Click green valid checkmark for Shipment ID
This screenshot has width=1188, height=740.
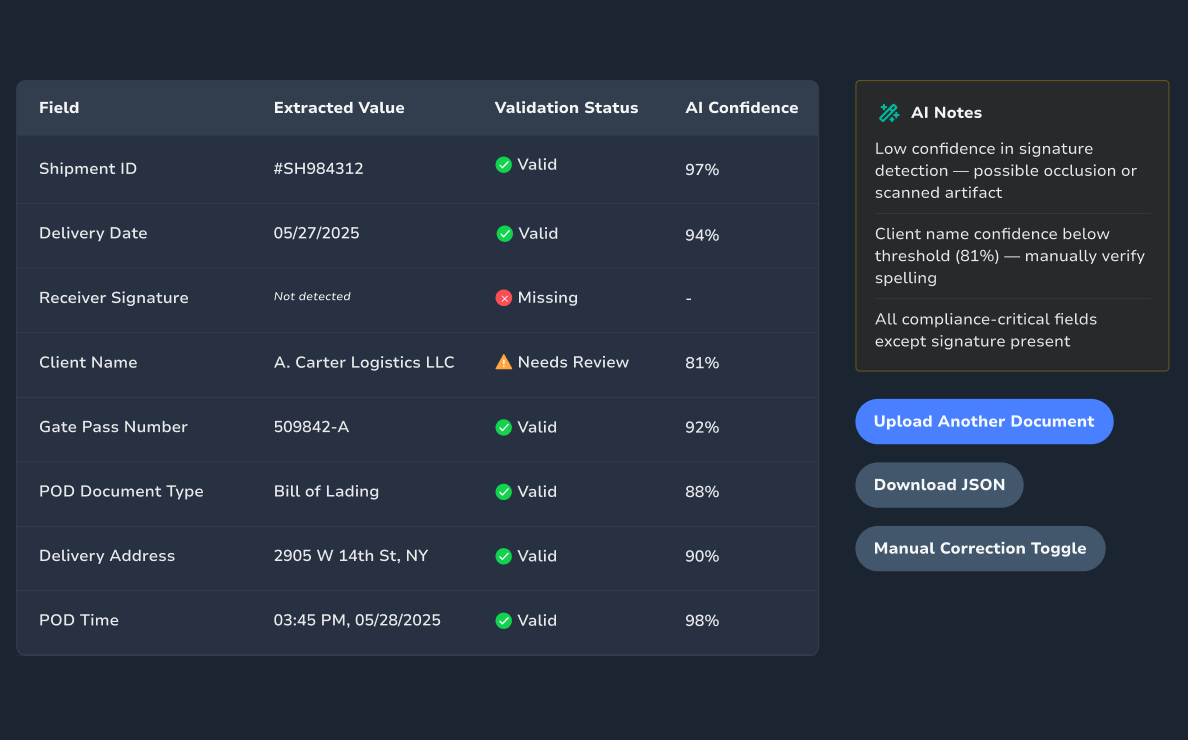(x=504, y=165)
